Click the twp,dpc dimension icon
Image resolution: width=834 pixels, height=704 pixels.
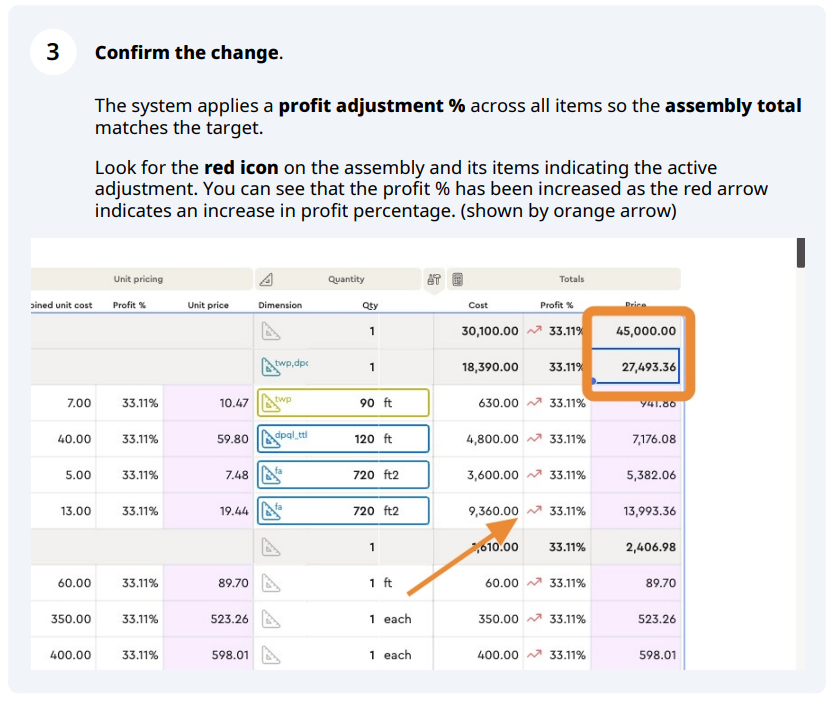click(x=268, y=367)
